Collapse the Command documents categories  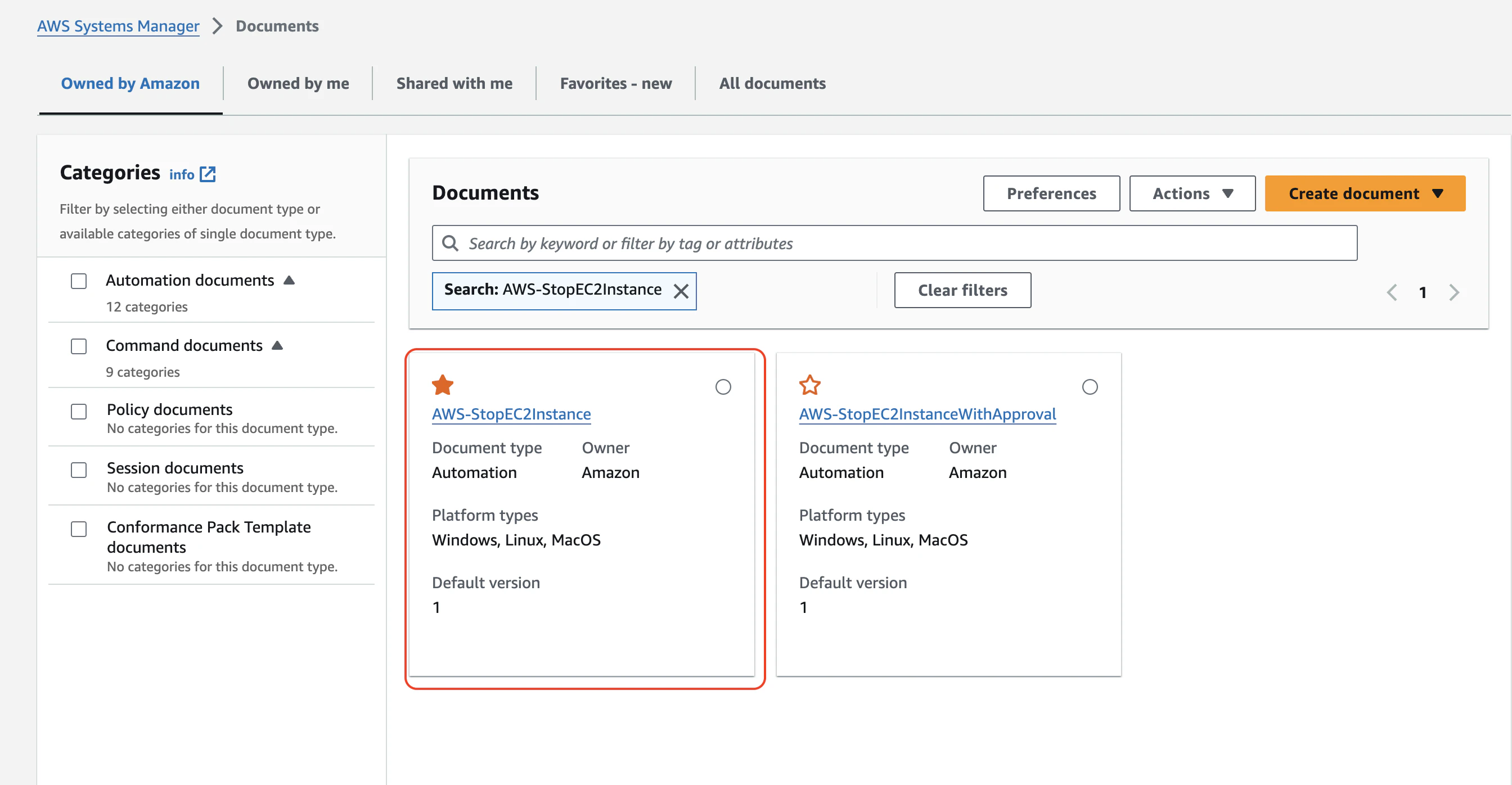[x=277, y=345]
